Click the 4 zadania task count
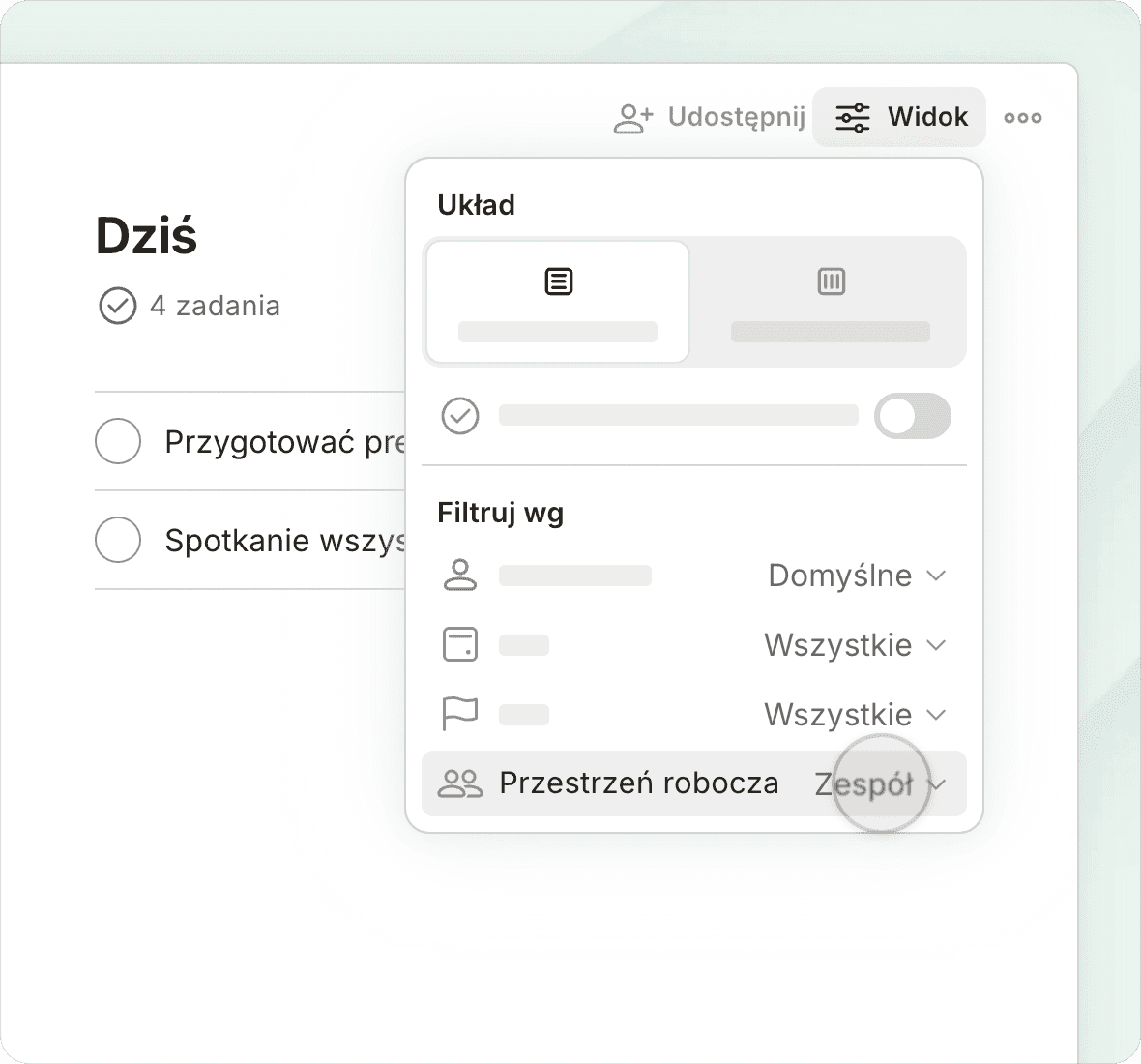Image resolution: width=1141 pixels, height=1064 pixels. click(x=214, y=307)
